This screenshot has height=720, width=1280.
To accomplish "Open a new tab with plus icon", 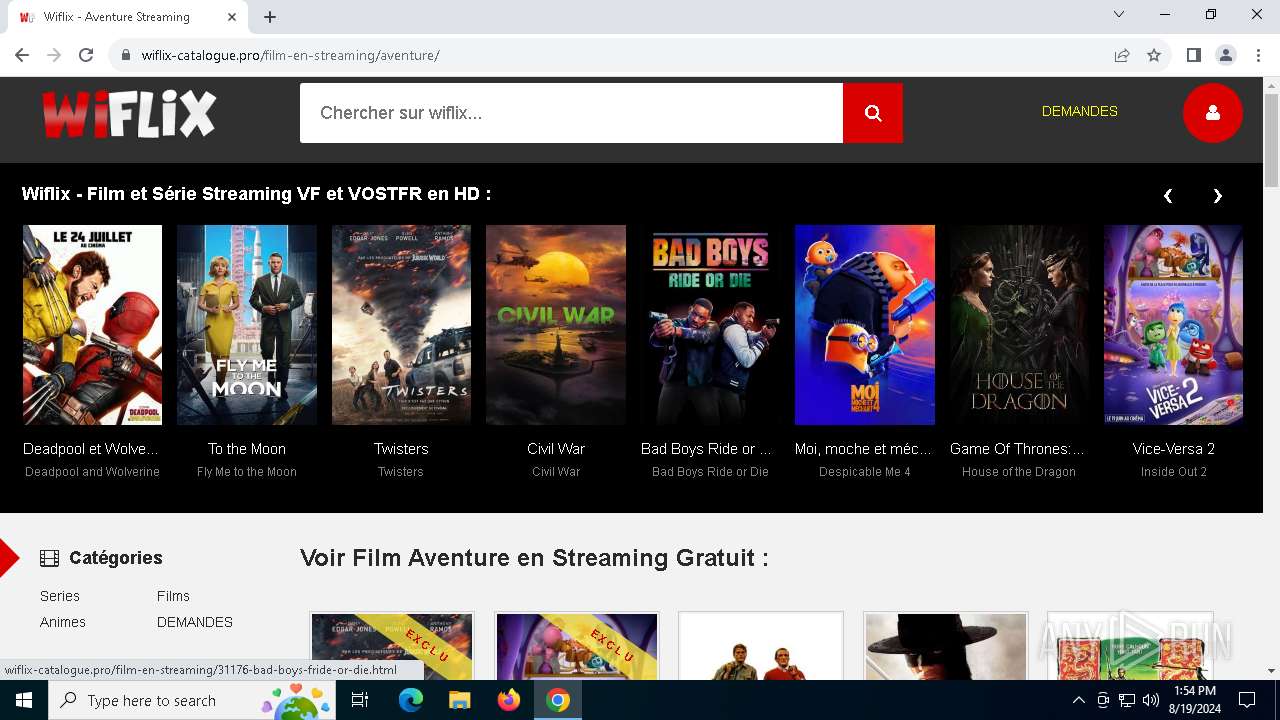I will pos(270,17).
